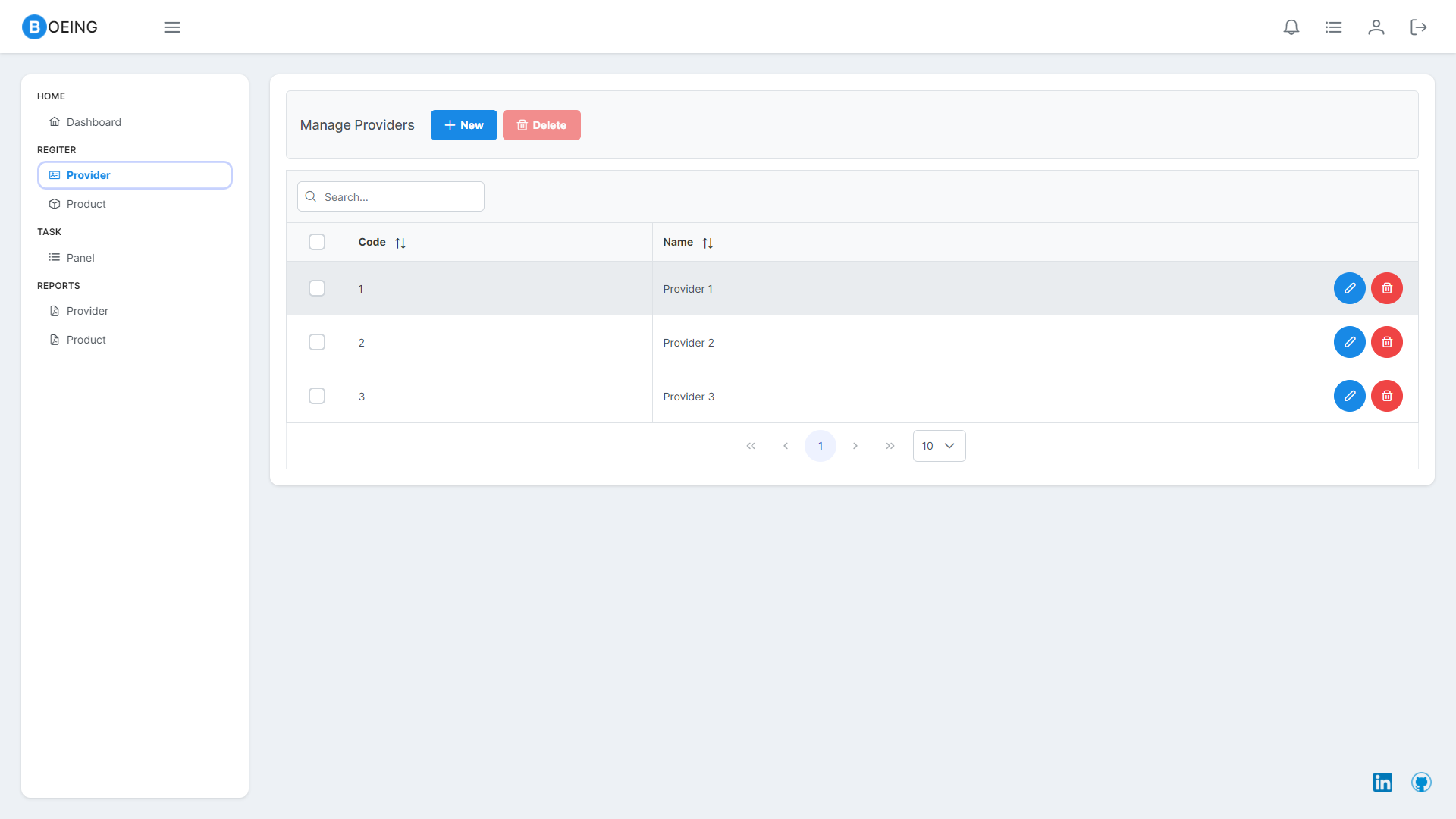
Task: Check the checkbox next to Provider 2
Action: (x=317, y=342)
